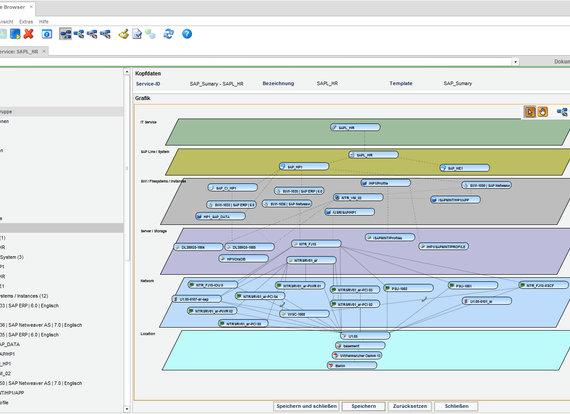This screenshot has height=414, width=570.
Task: Select the SAP_HP1 node
Action: [x=304, y=166]
